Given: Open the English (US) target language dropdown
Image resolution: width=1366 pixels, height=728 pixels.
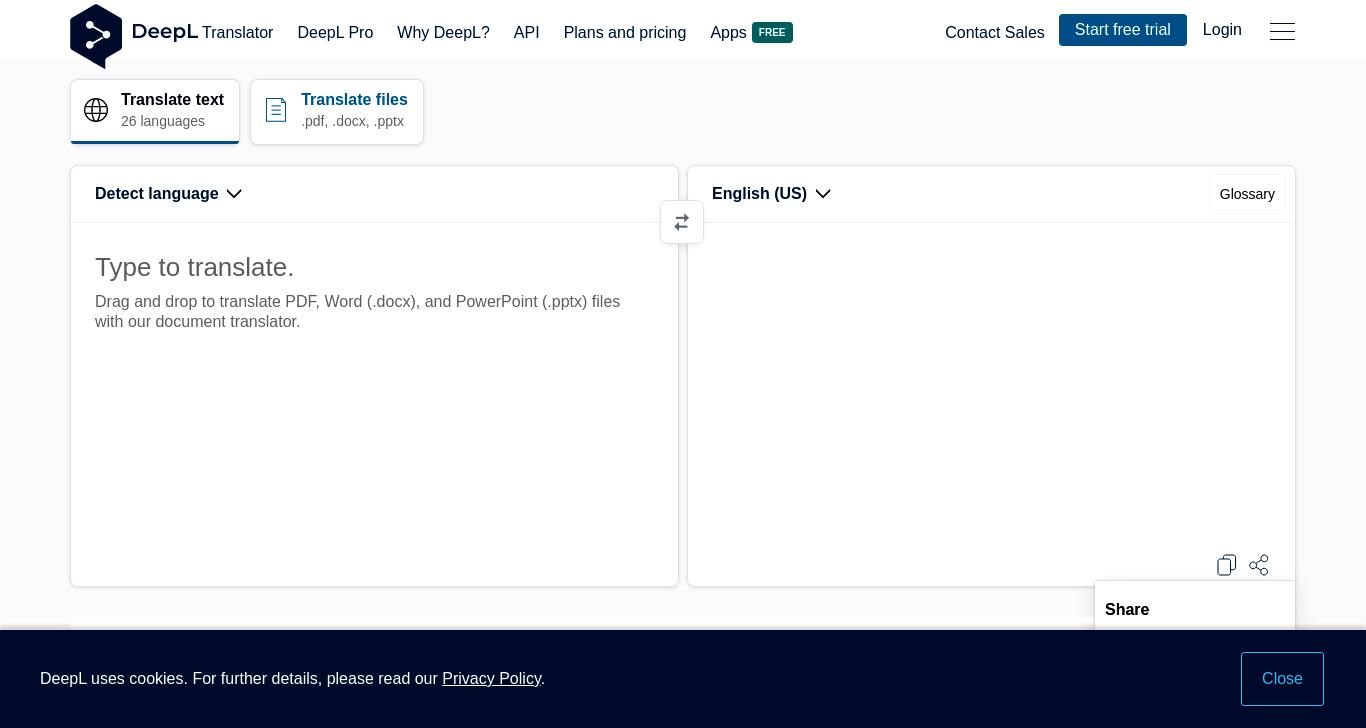Looking at the screenshot, I should 771,194.
